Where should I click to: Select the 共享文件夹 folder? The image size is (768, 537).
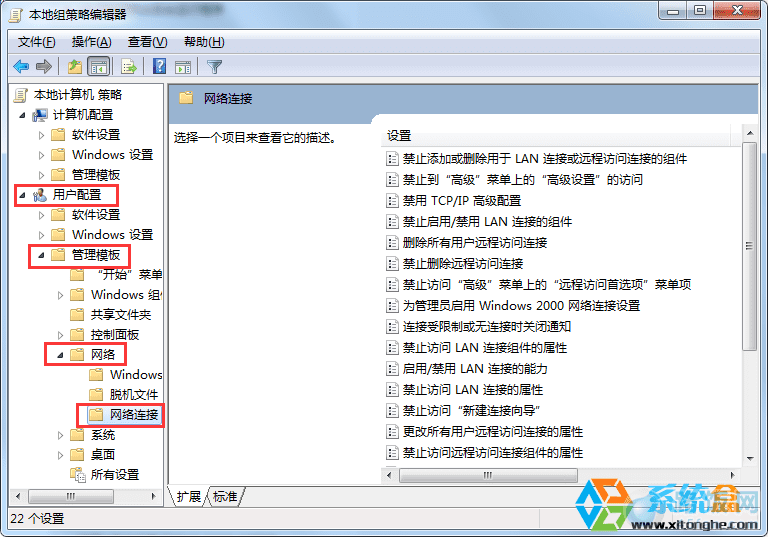click(120, 315)
